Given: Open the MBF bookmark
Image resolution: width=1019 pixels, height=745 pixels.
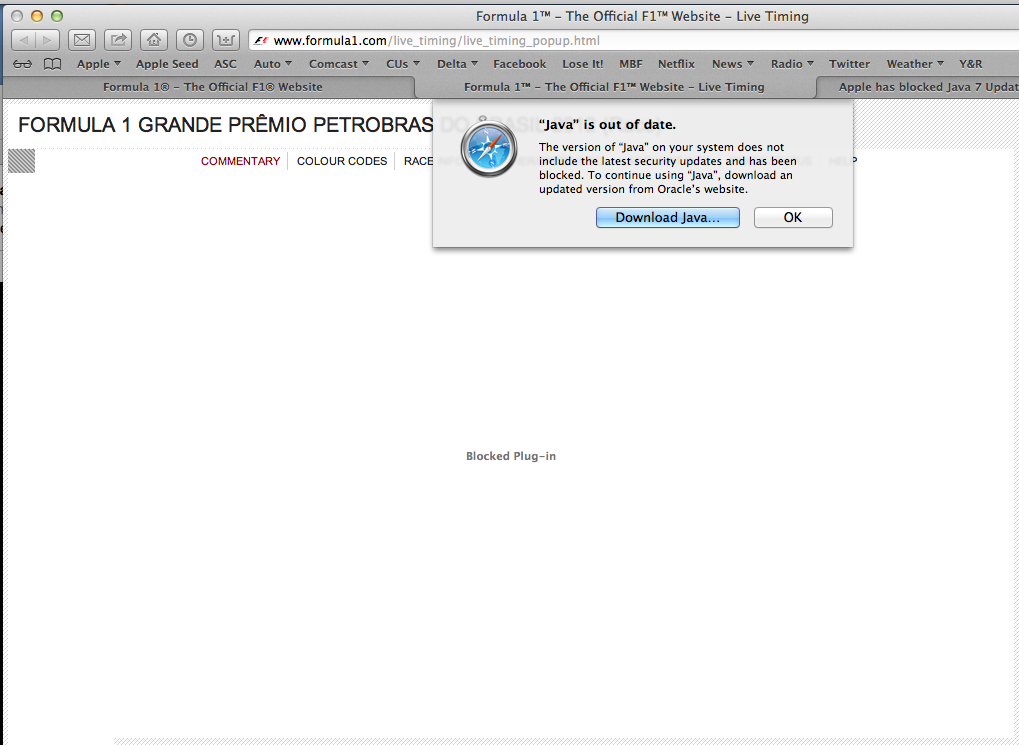Looking at the screenshot, I should tap(630, 64).
